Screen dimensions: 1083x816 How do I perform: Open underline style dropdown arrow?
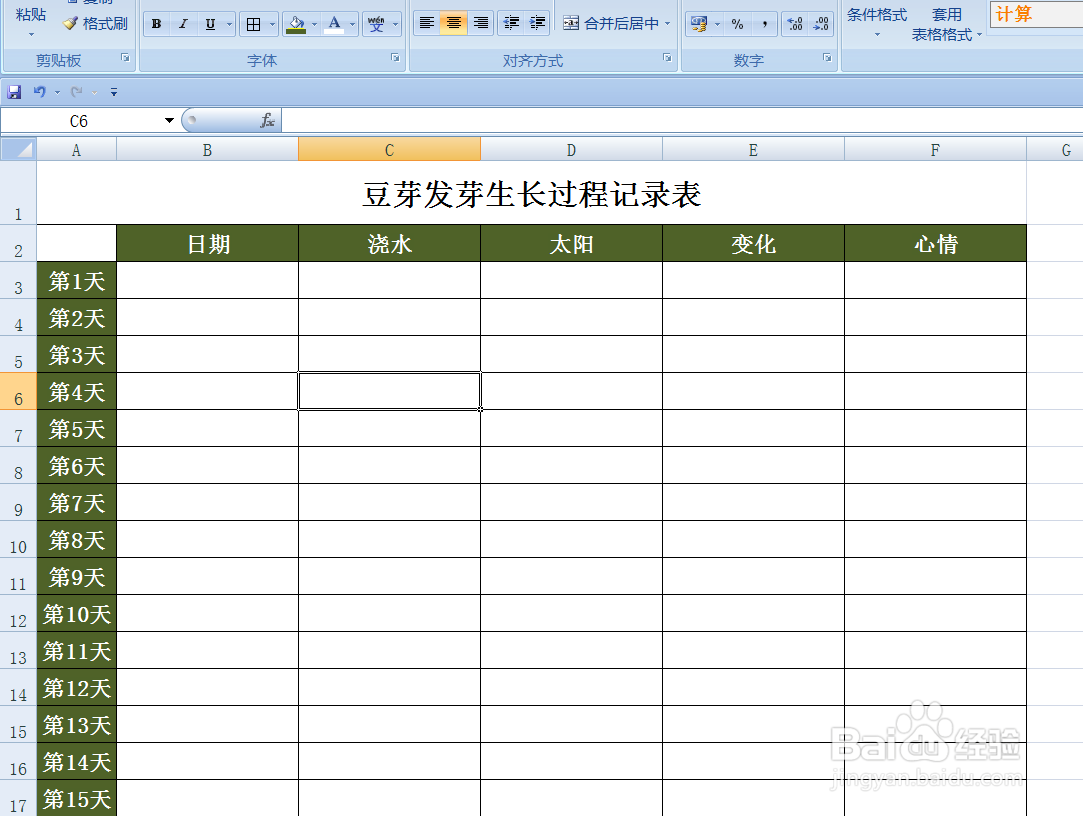[x=229, y=24]
